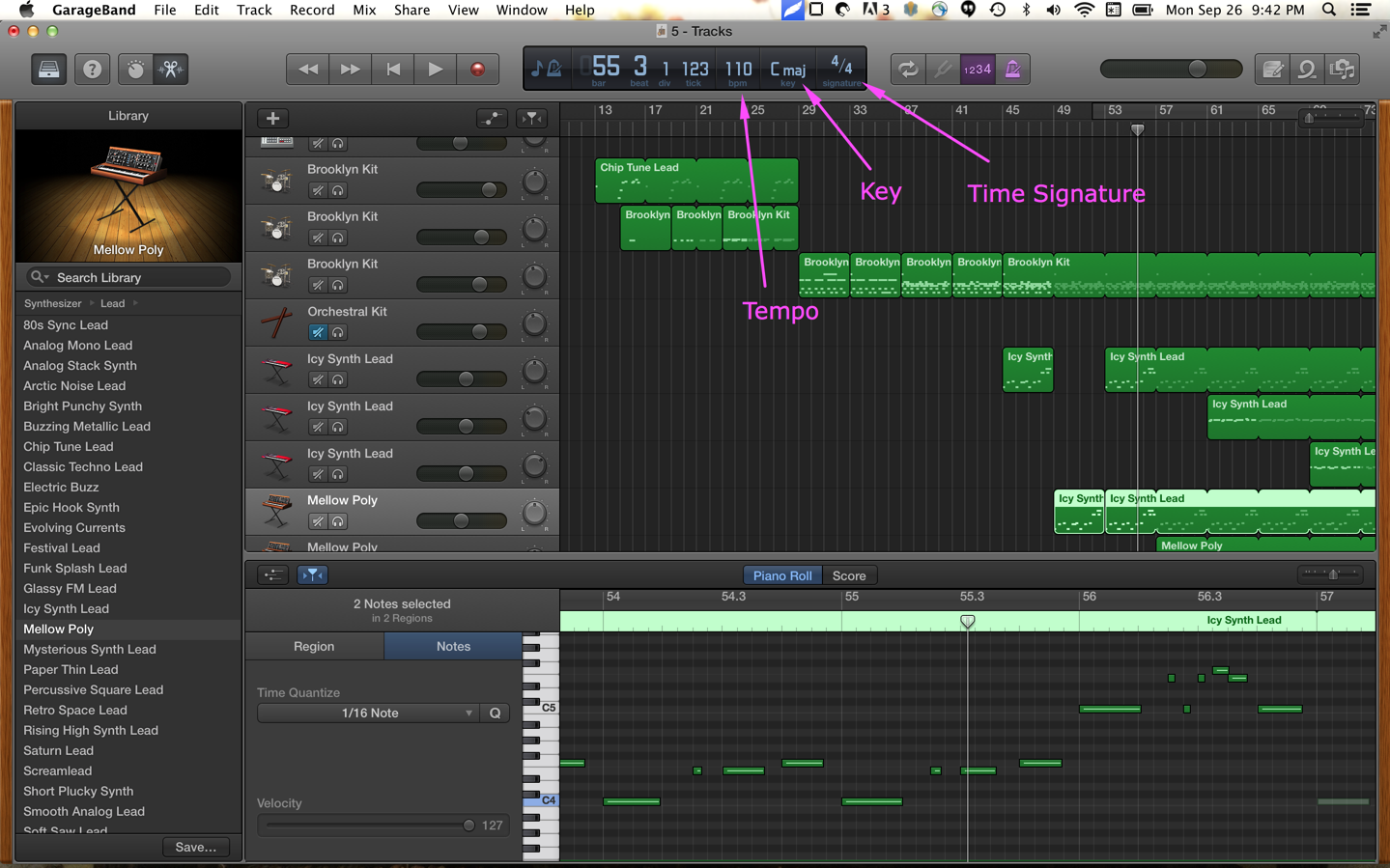Switch to the Score tab
The width and height of the screenshot is (1390, 868).
coord(849,575)
